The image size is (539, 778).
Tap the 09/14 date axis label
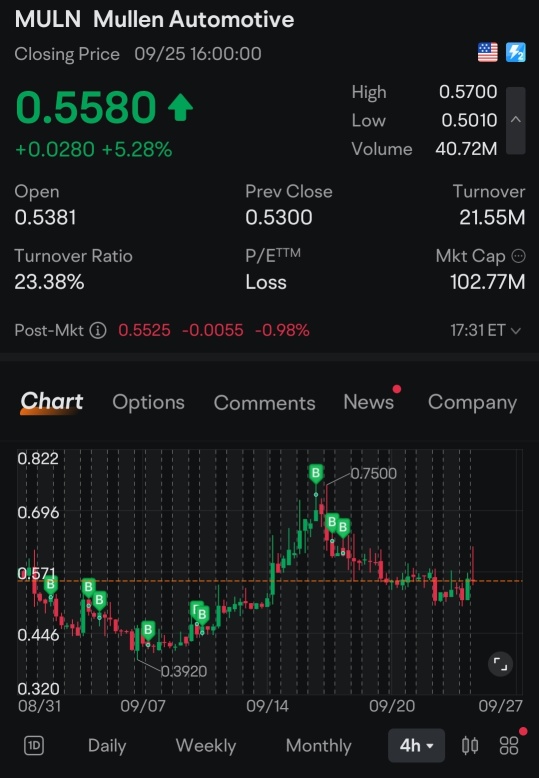pyautogui.click(x=268, y=706)
